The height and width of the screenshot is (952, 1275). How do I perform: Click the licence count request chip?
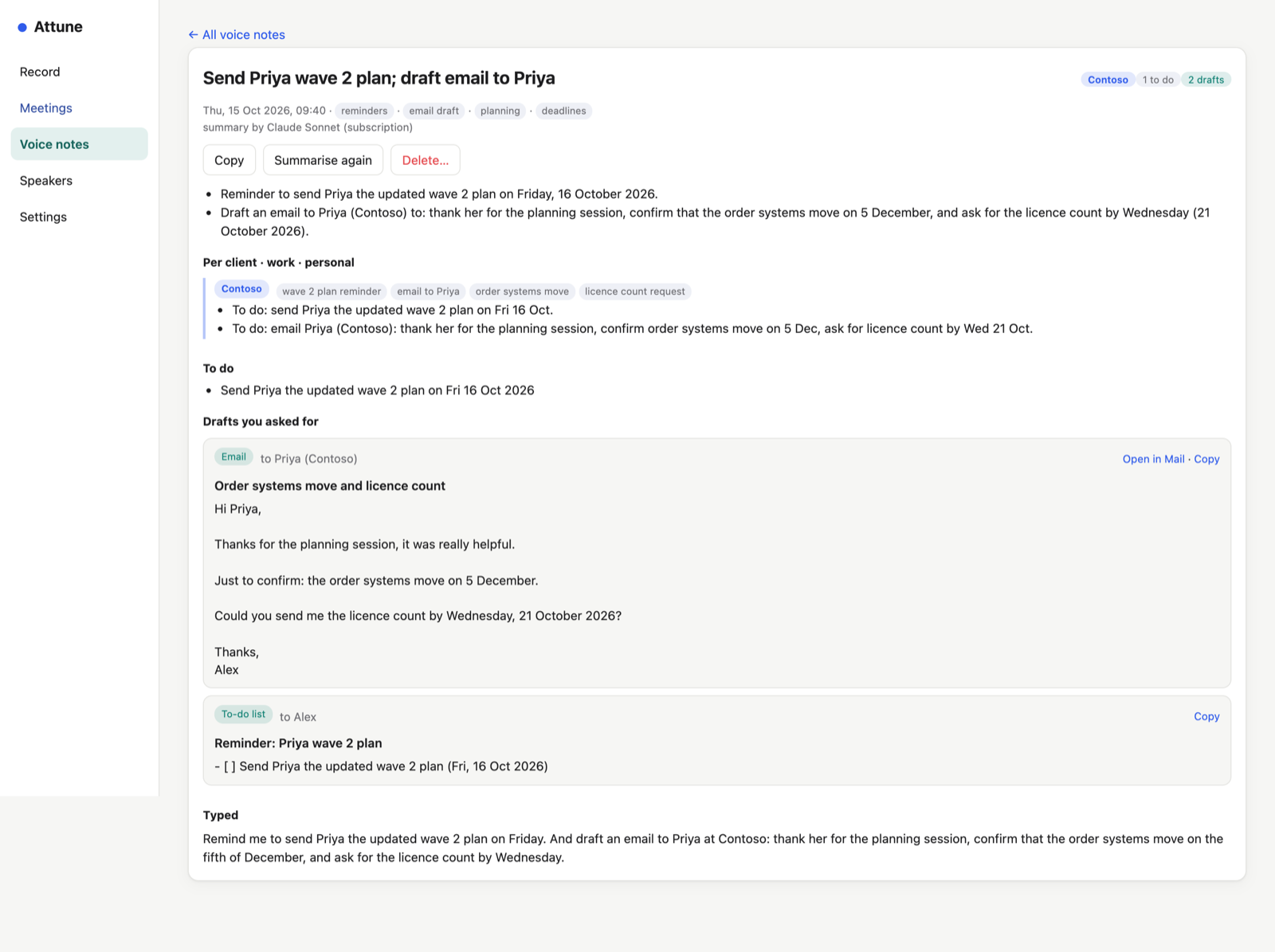634,292
